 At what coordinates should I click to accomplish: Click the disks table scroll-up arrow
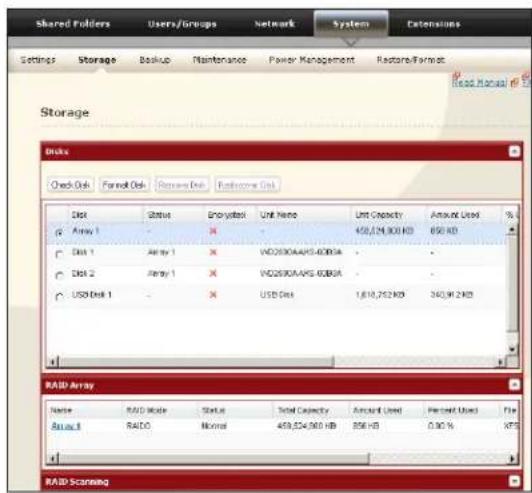tap(512, 230)
